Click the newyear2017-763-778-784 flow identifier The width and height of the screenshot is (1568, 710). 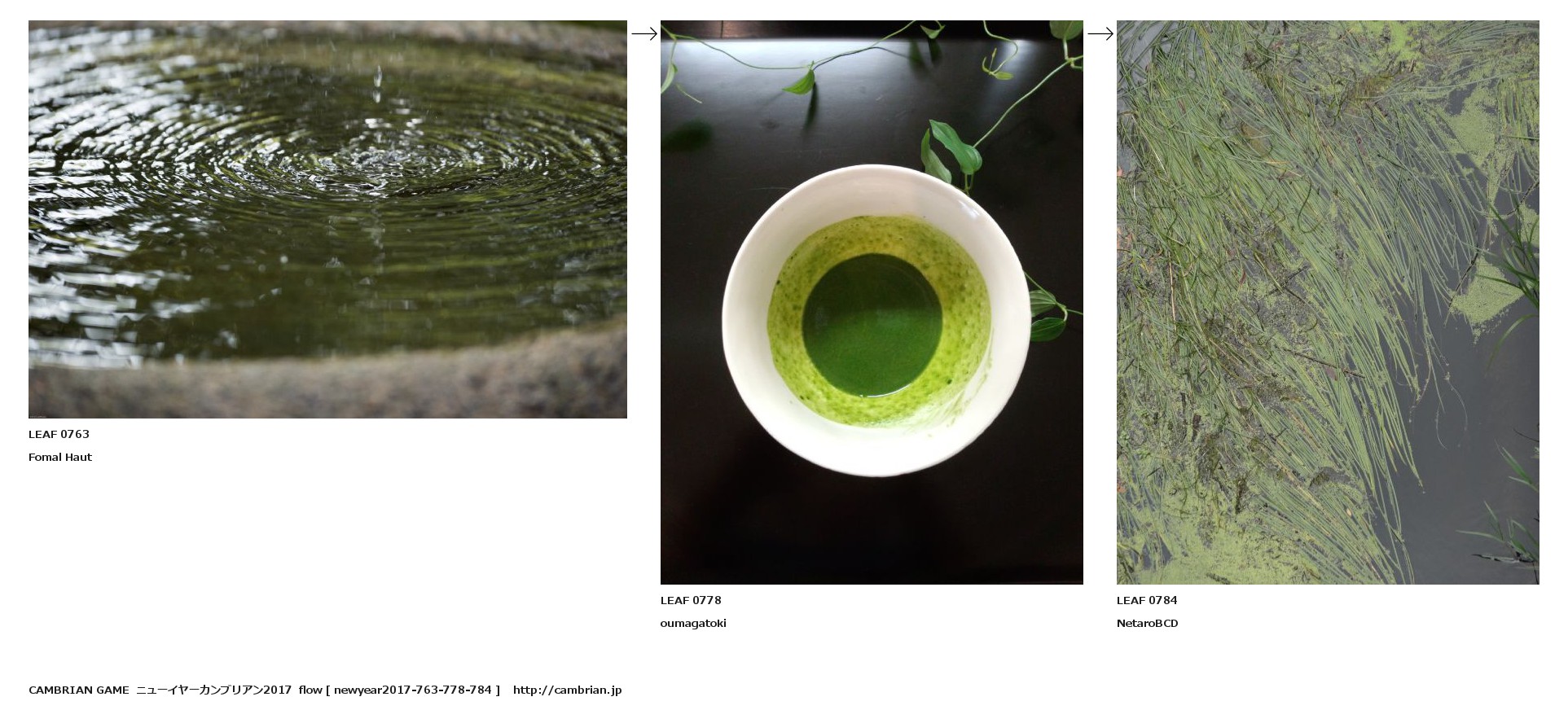click(x=413, y=690)
